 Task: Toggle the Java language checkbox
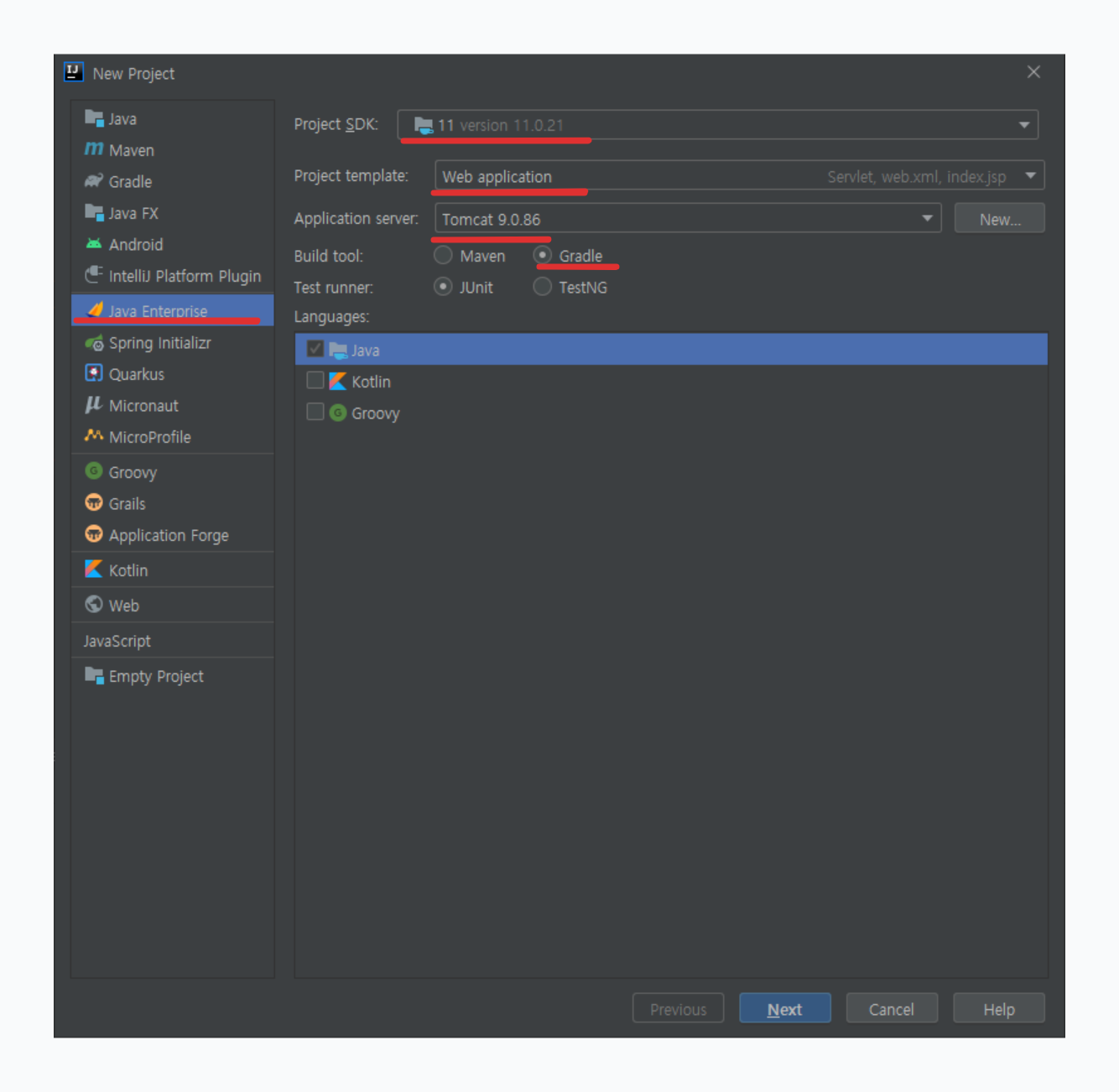click(315, 349)
